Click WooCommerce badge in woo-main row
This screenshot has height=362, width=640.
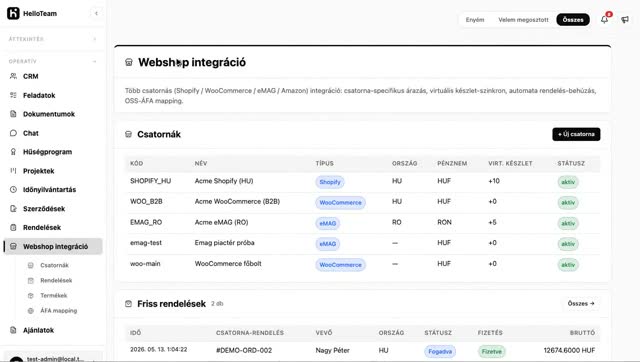(x=340, y=264)
